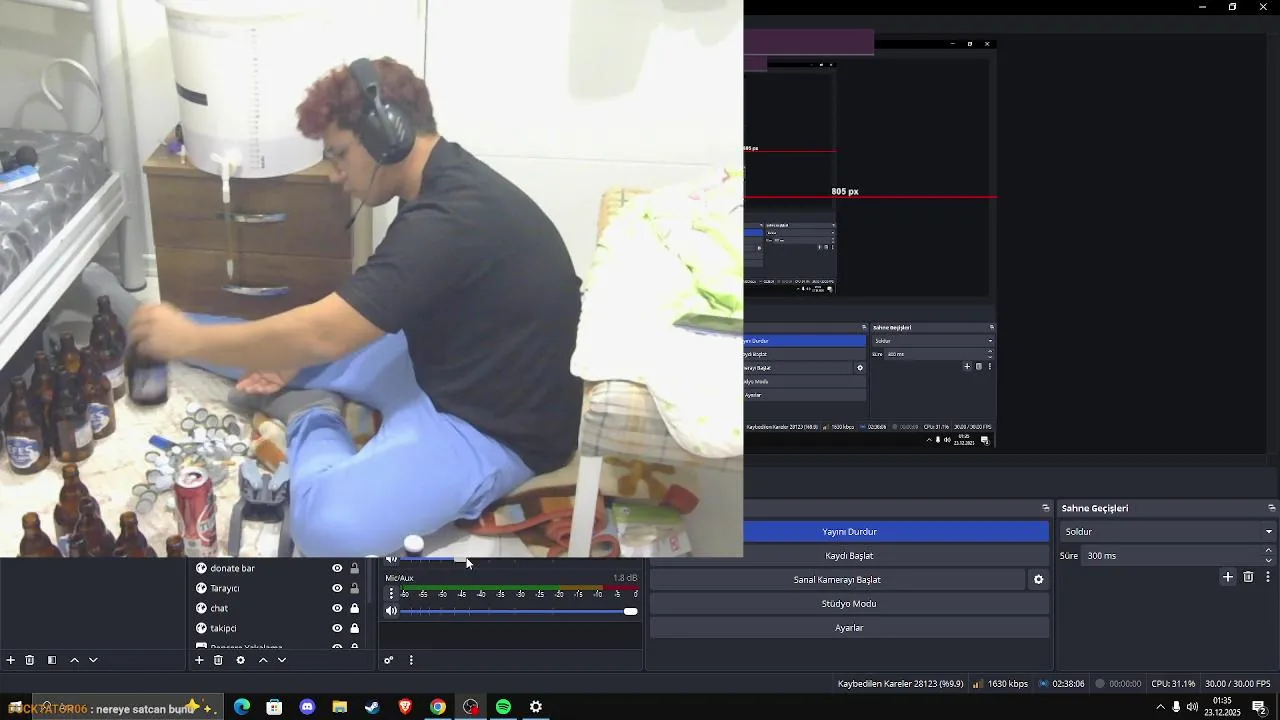Click Kaydı Başlat to start recording

click(849, 556)
